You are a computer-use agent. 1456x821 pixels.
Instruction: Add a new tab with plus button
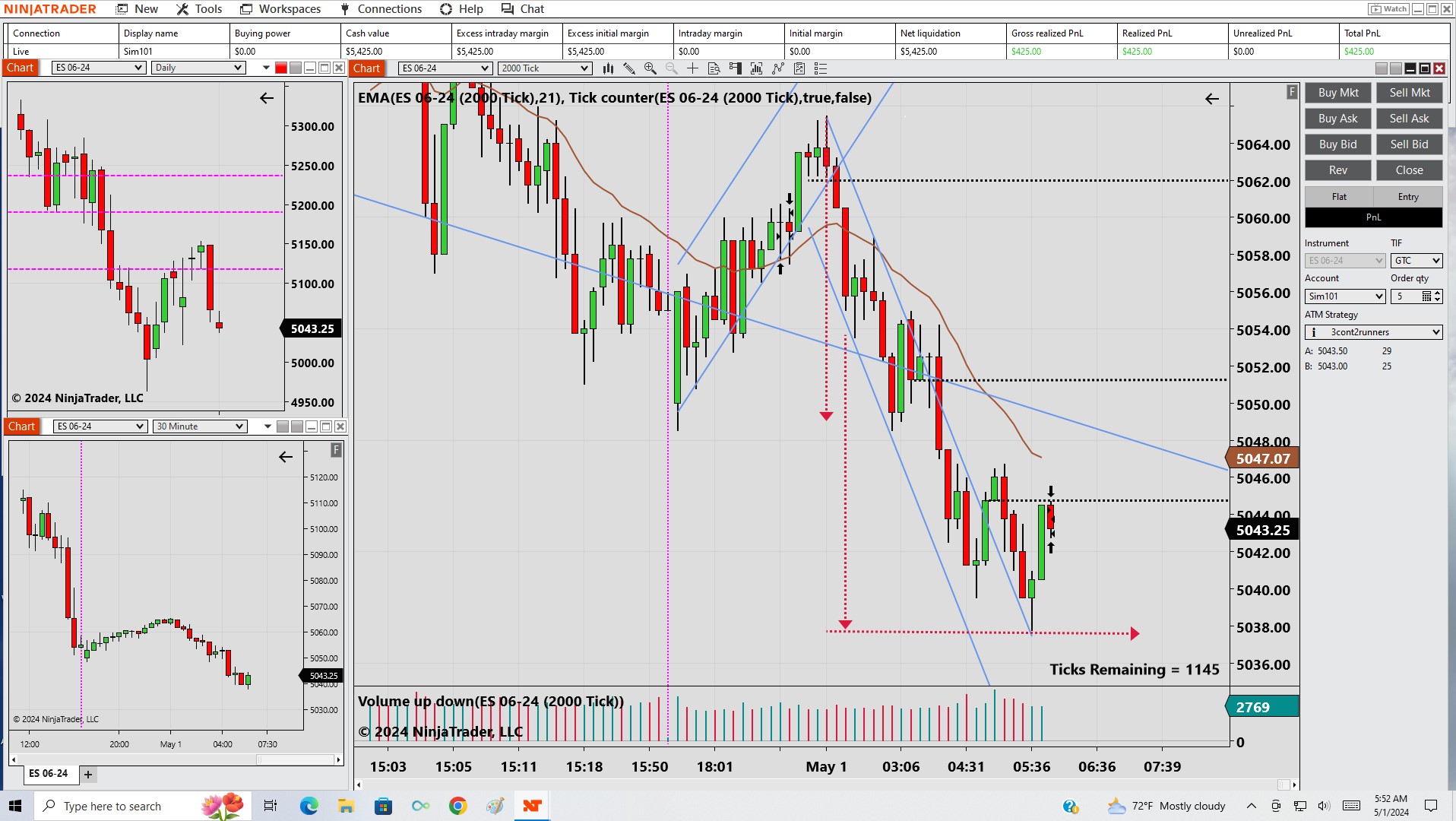pyautogui.click(x=88, y=775)
